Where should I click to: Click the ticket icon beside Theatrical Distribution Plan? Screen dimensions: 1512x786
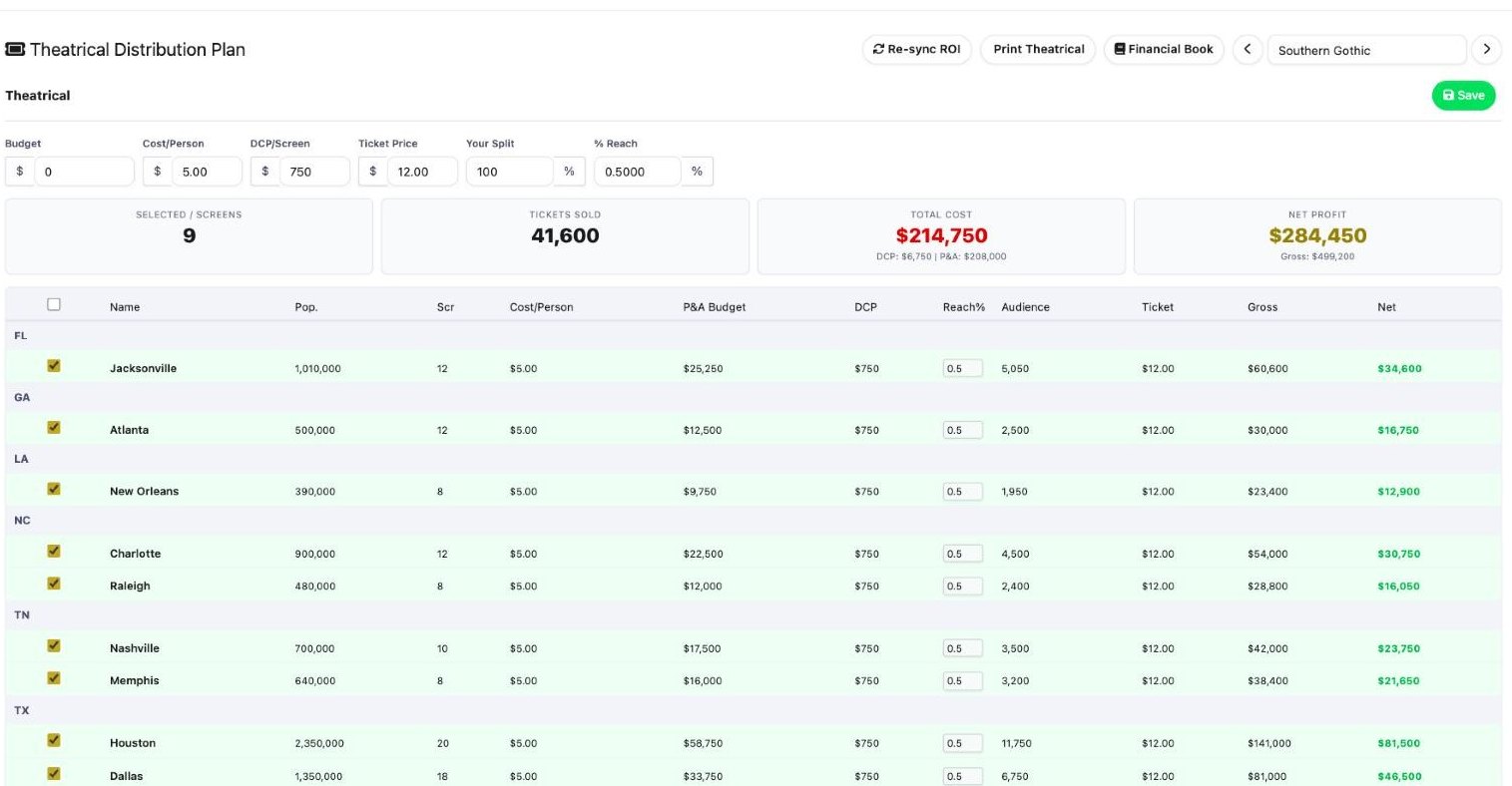15,49
